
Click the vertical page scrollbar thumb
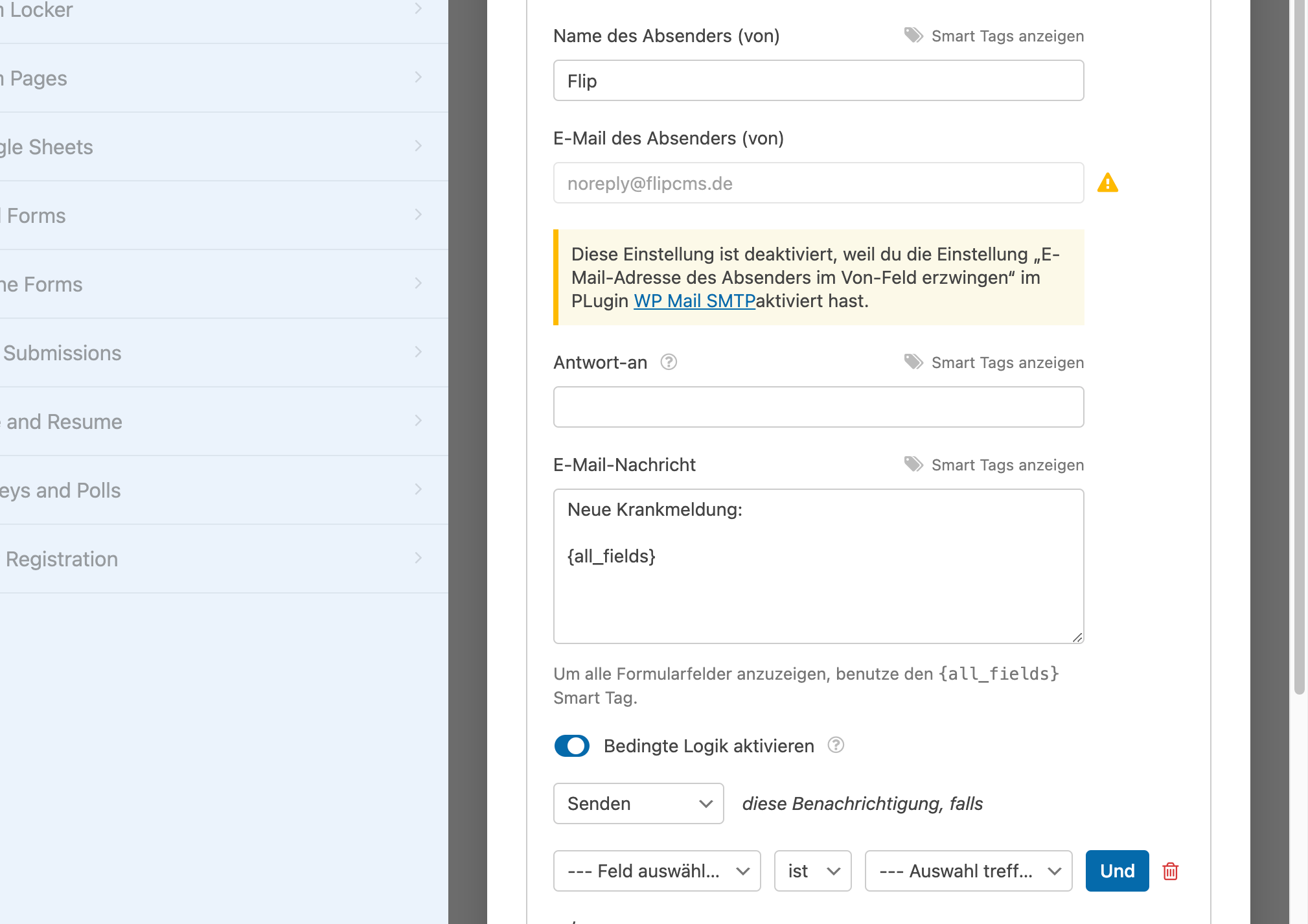(1299, 347)
